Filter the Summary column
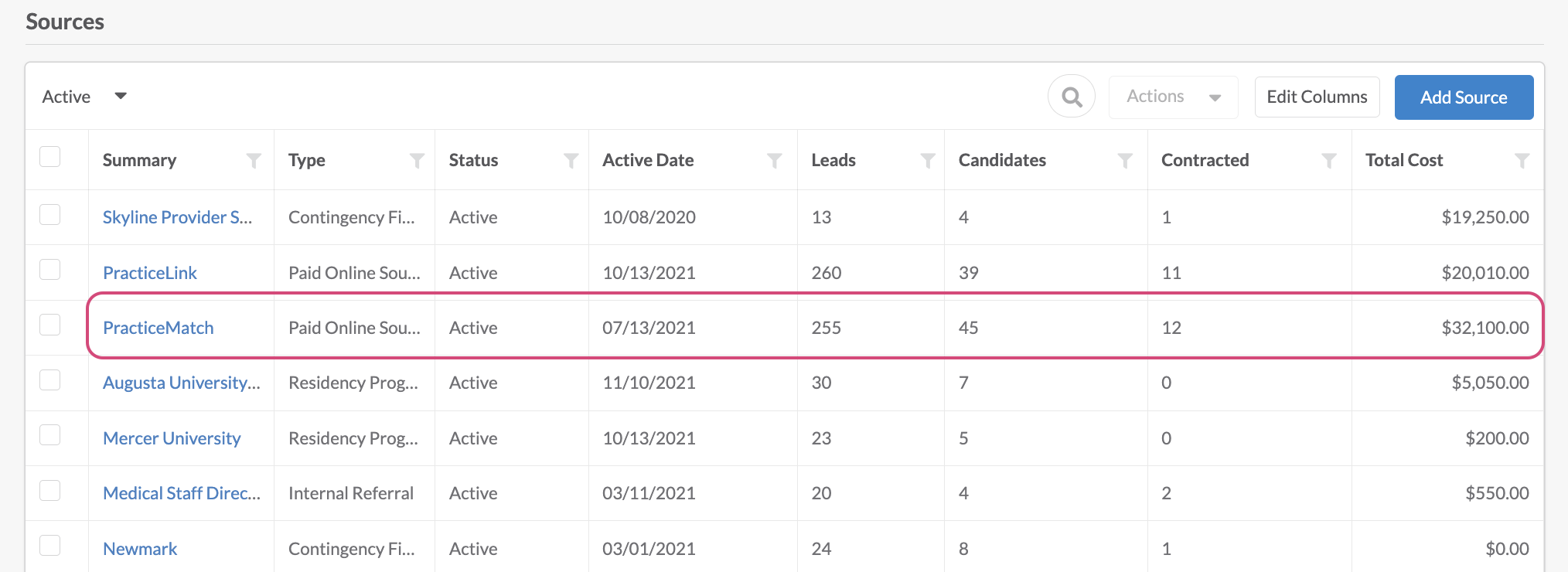Image resolution: width=1568 pixels, height=572 pixels. (x=254, y=161)
